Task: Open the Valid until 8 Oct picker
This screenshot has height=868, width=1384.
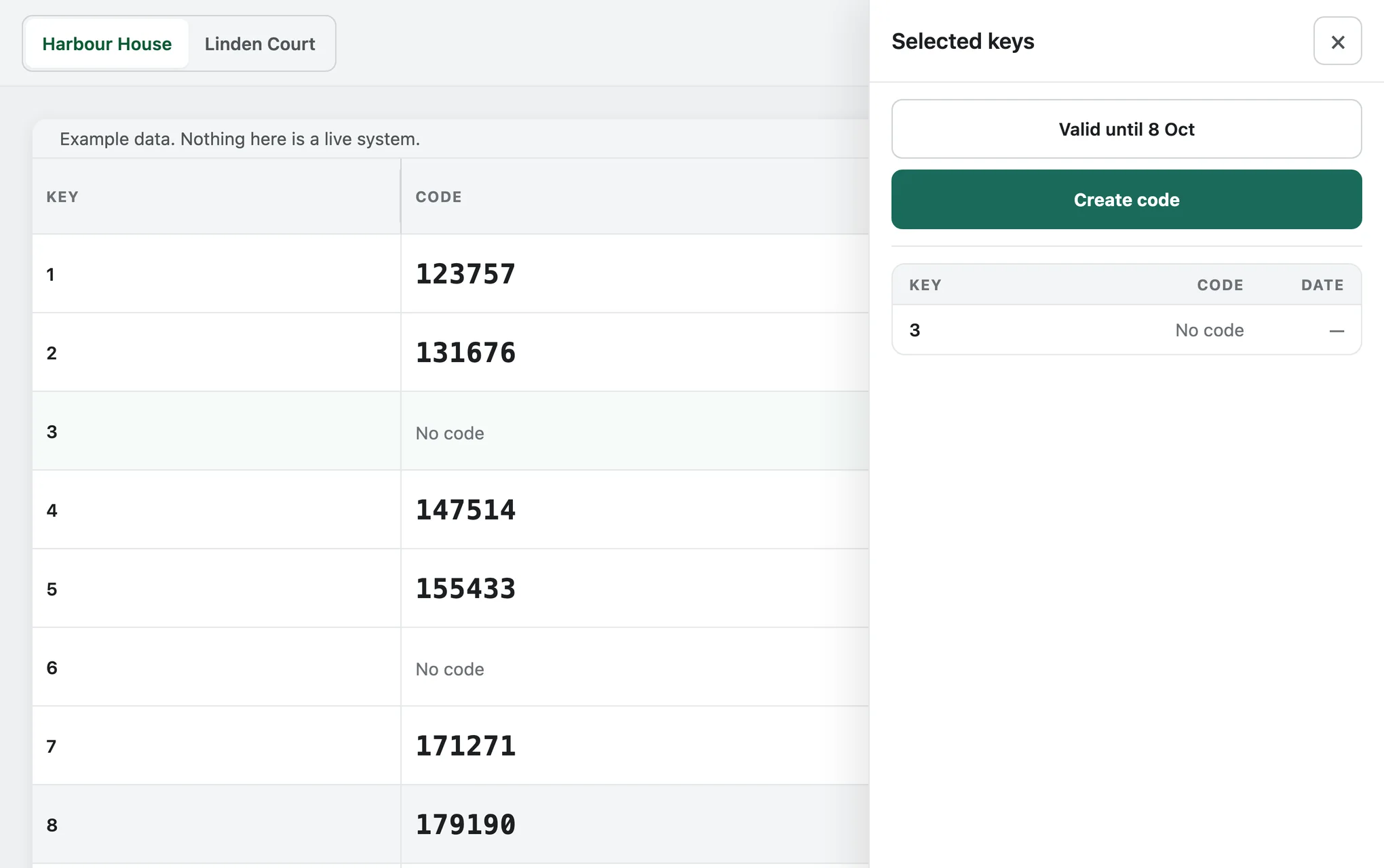Action: (x=1126, y=129)
